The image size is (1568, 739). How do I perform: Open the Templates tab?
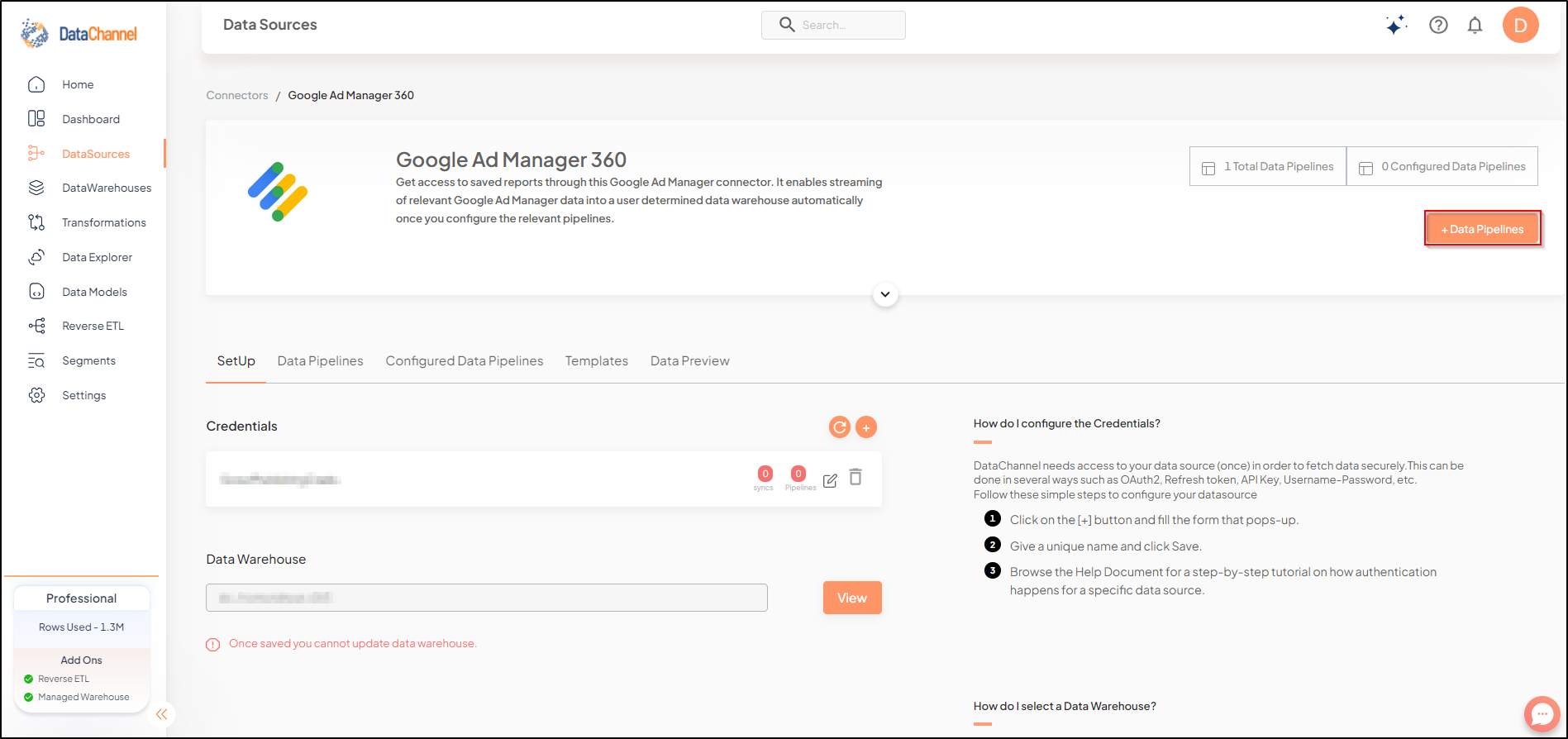pos(597,361)
